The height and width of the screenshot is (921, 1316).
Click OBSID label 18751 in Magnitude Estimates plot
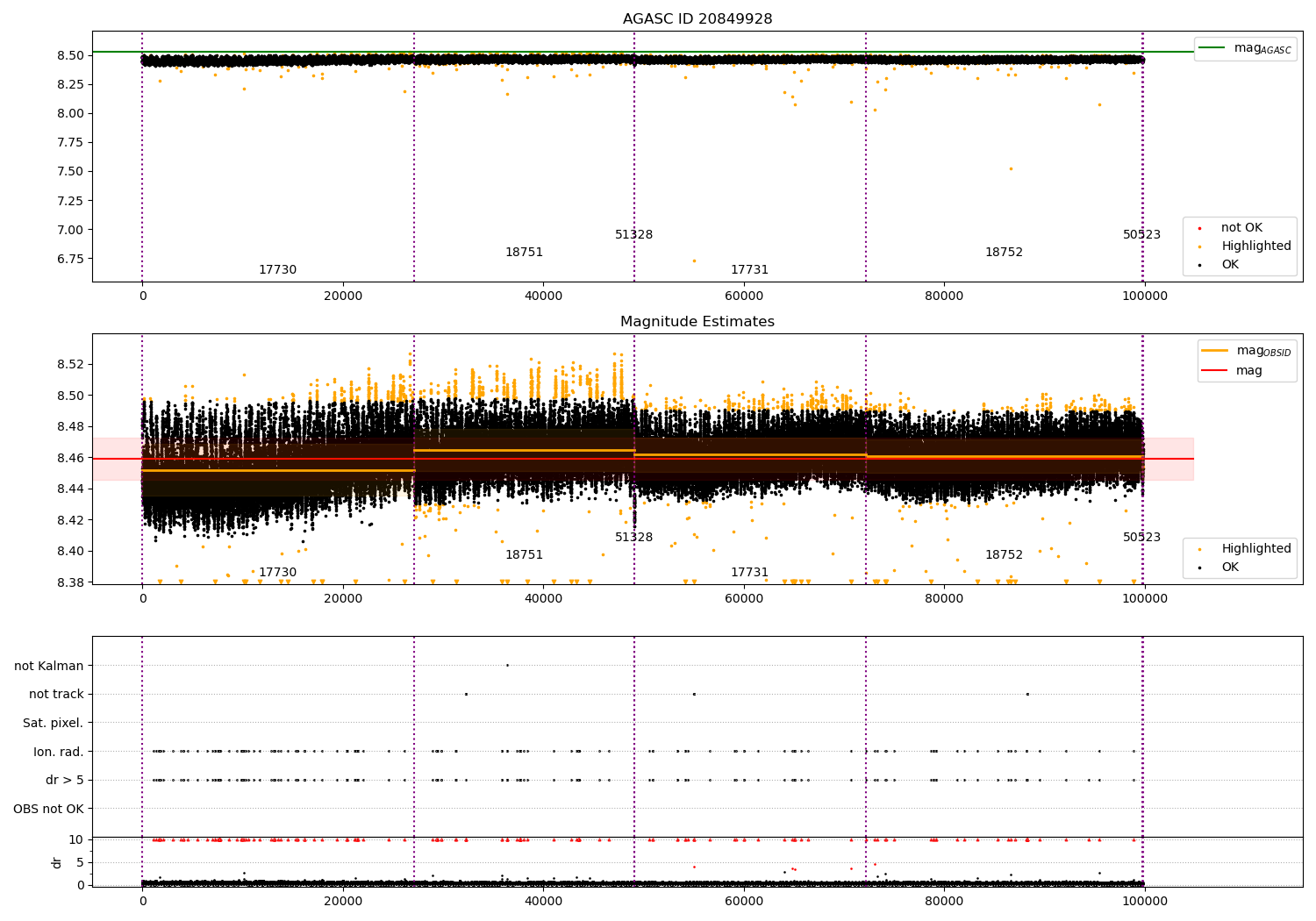click(524, 555)
